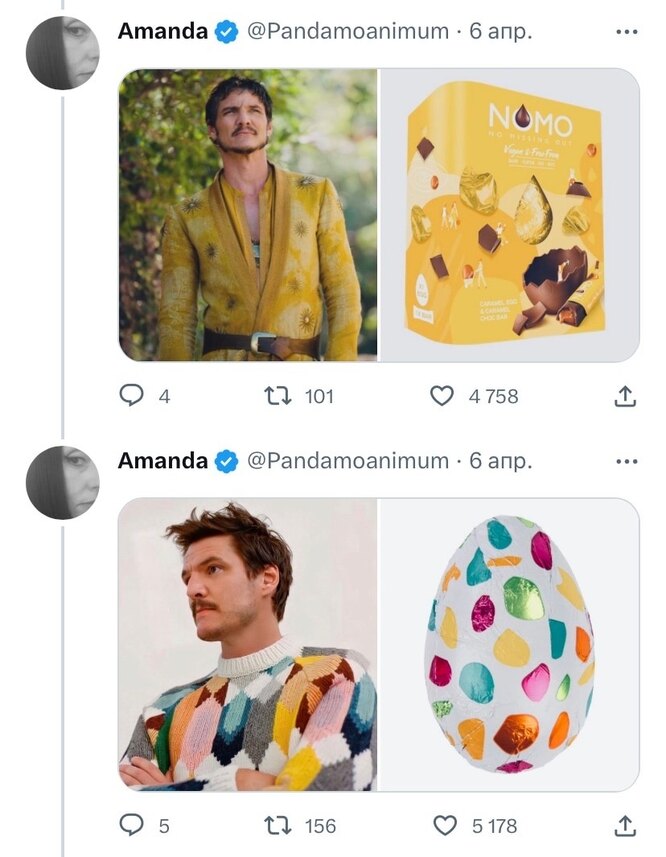Click Amanda's avatar on first tweet
Image resolution: width=666 pixels, height=857 pixels.
coord(62,53)
